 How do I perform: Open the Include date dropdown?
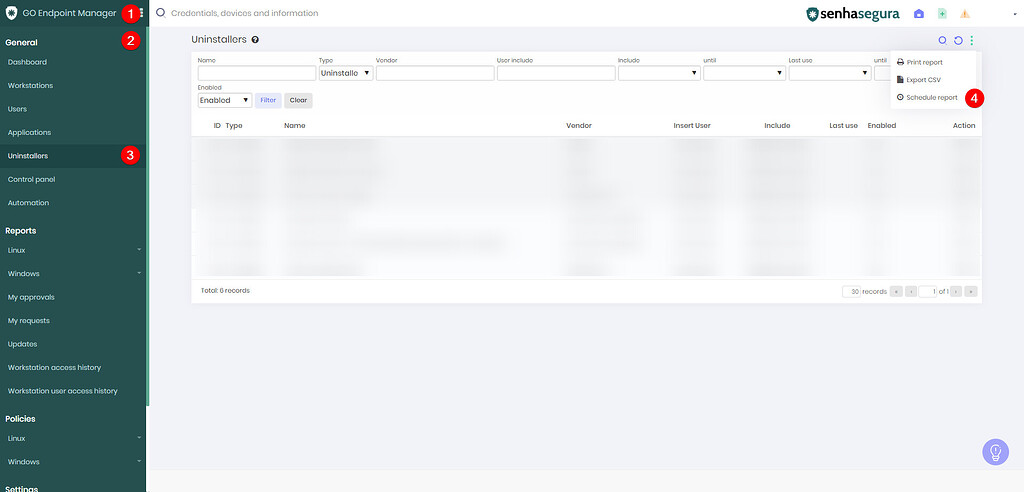point(659,73)
